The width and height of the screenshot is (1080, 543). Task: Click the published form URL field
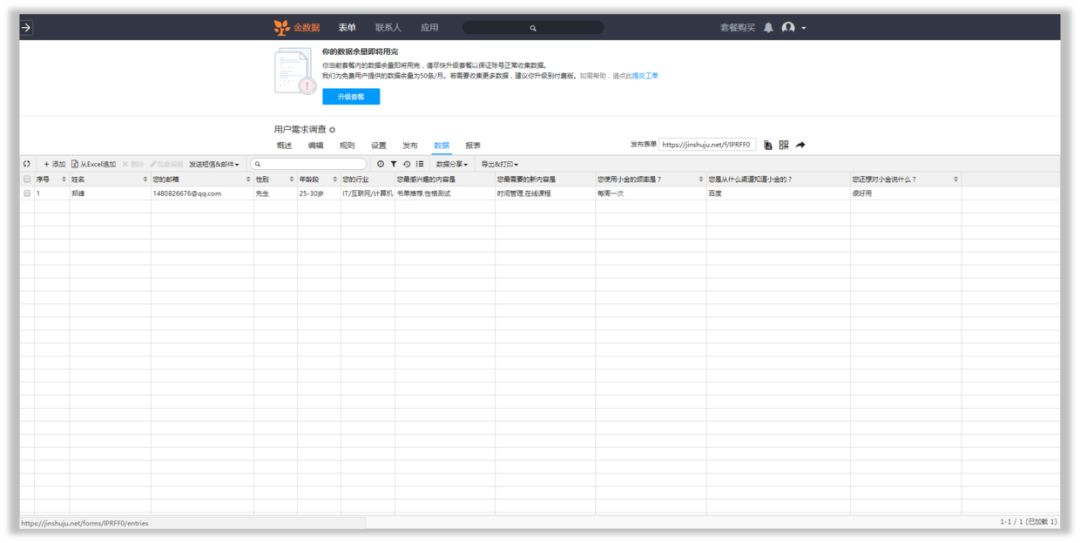tap(707, 145)
